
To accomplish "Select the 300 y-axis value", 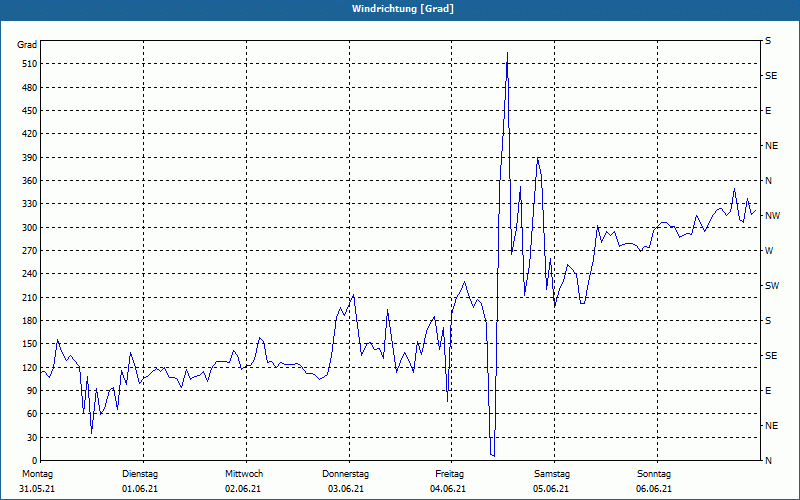I will coord(29,228).
